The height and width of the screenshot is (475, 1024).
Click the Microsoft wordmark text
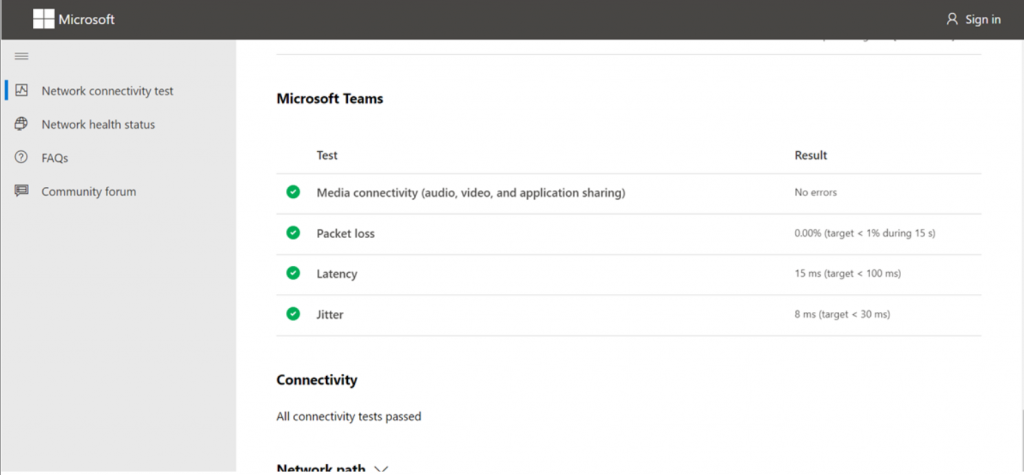86,20
